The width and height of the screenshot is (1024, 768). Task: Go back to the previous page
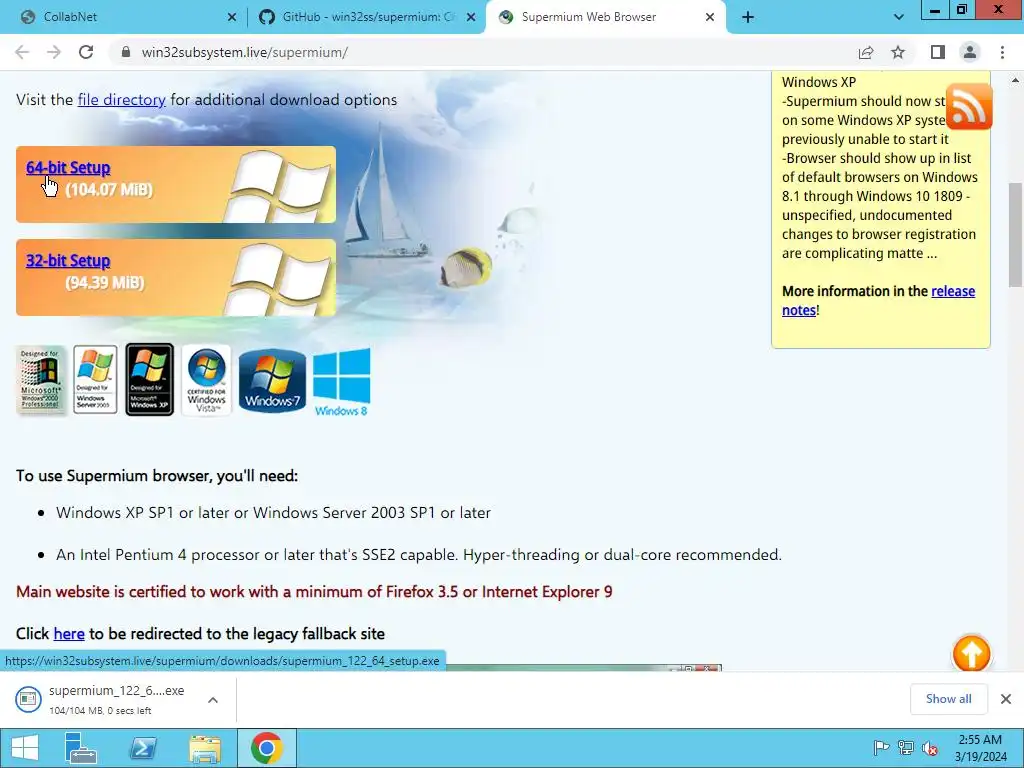(x=22, y=52)
